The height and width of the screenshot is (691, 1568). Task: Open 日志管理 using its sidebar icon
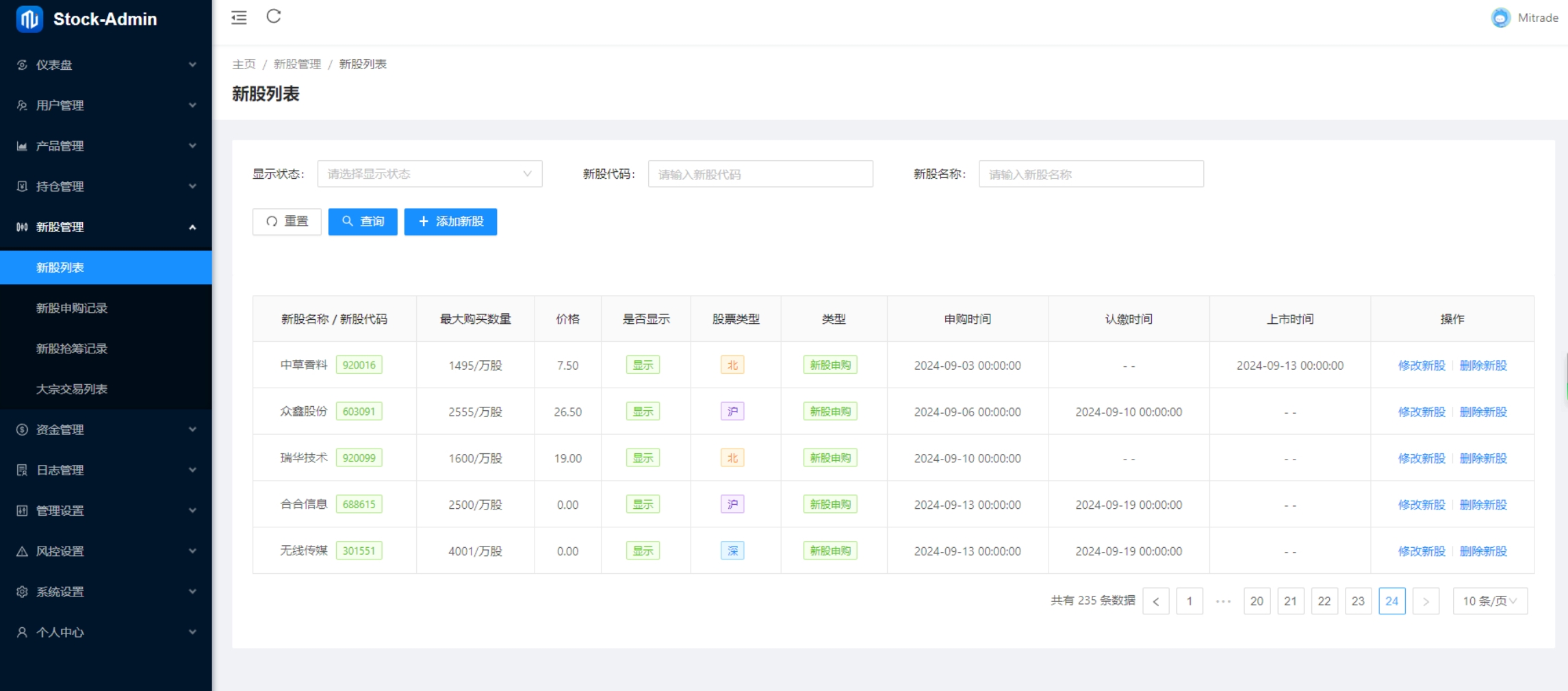point(21,470)
